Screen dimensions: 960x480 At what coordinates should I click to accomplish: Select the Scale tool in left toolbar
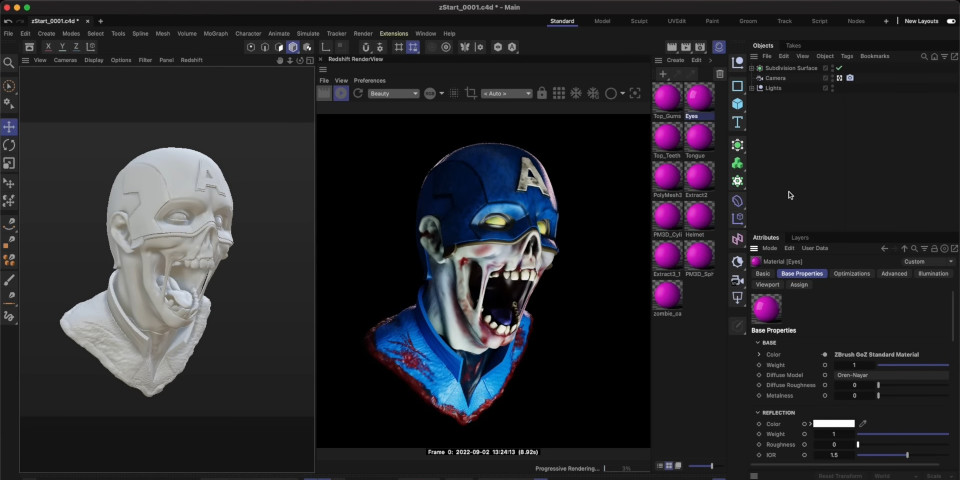(x=9, y=163)
